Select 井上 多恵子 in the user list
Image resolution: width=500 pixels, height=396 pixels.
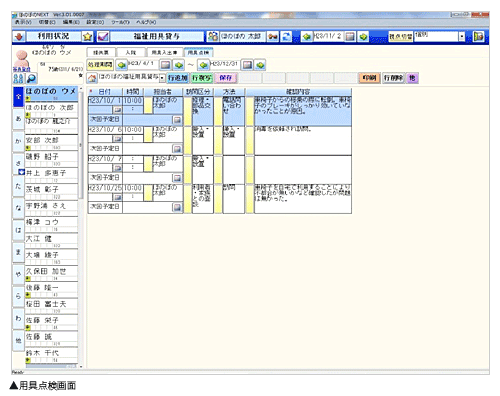click(x=51, y=175)
